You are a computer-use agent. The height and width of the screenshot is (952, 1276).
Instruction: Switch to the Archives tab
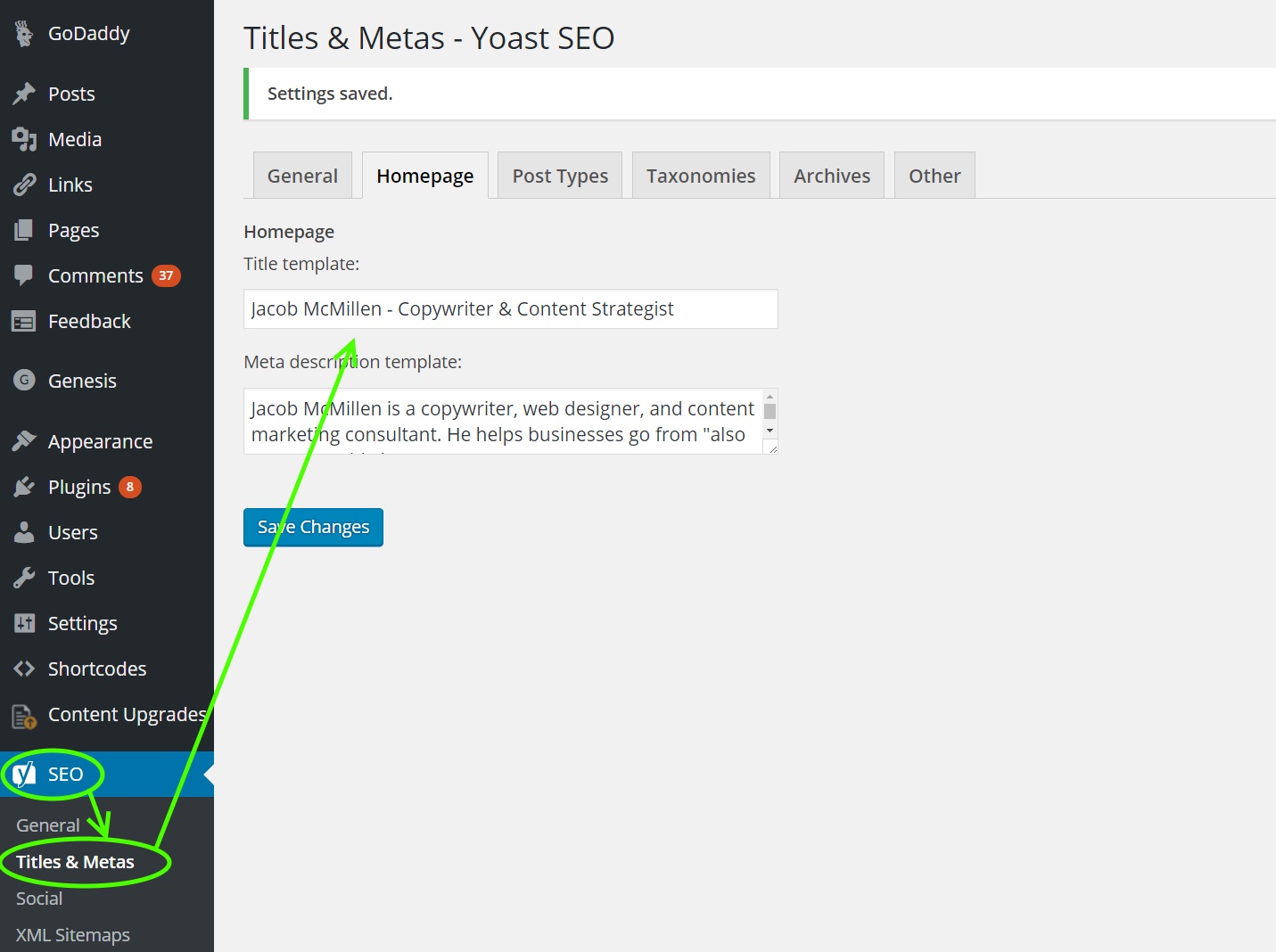pos(832,176)
